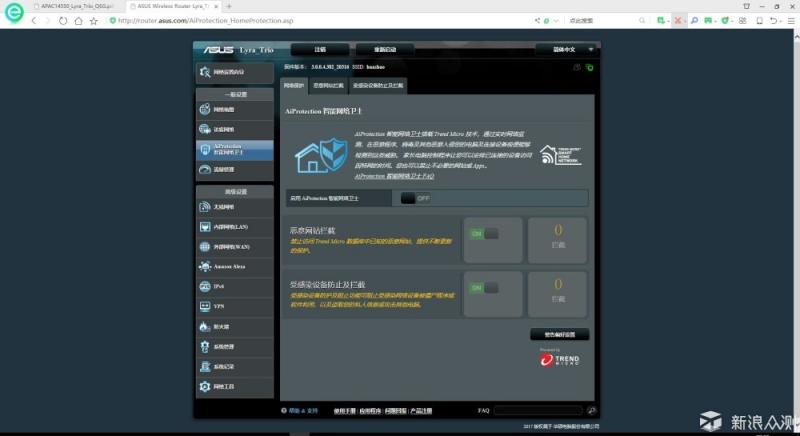
Task: Click the browser screenshot capture icon
Action: point(661,20)
